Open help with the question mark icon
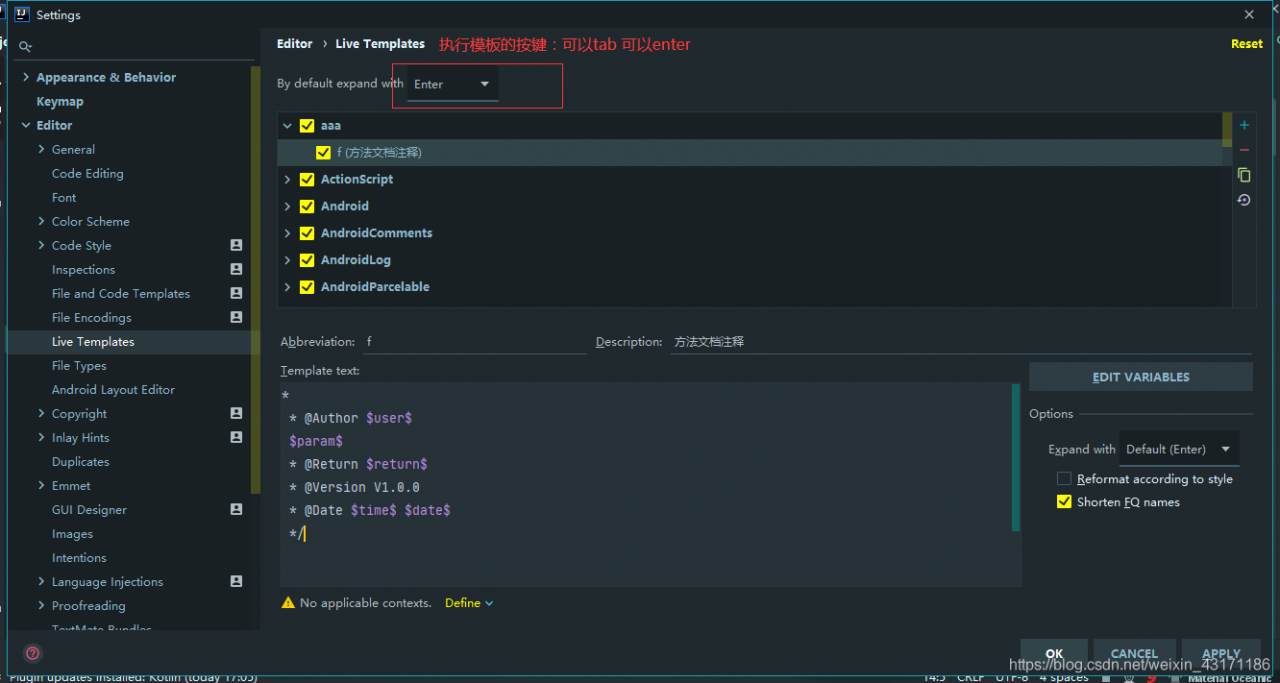Viewport: 1280px width, 683px height. pyautogui.click(x=33, y=653)
